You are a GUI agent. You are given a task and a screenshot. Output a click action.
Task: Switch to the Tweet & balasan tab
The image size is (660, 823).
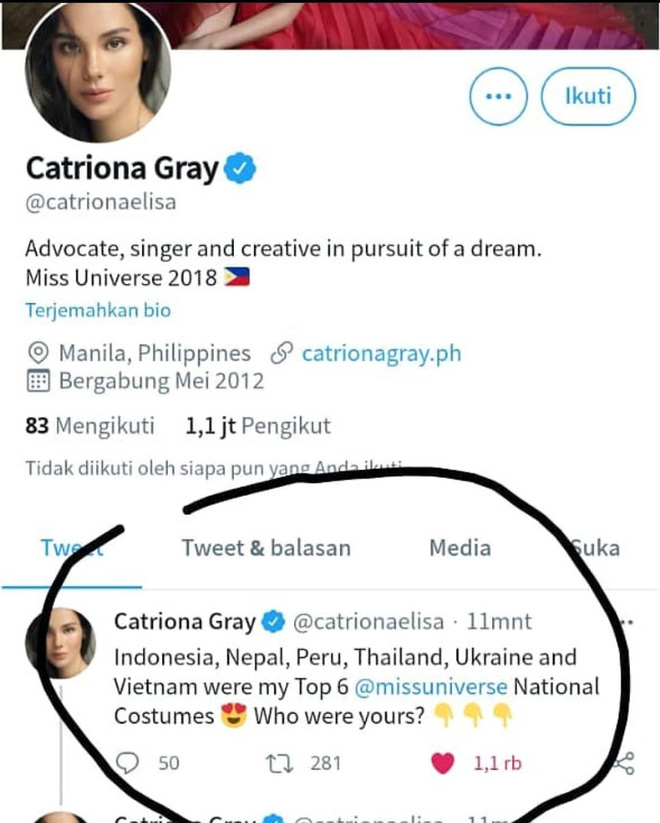point(266,547)
